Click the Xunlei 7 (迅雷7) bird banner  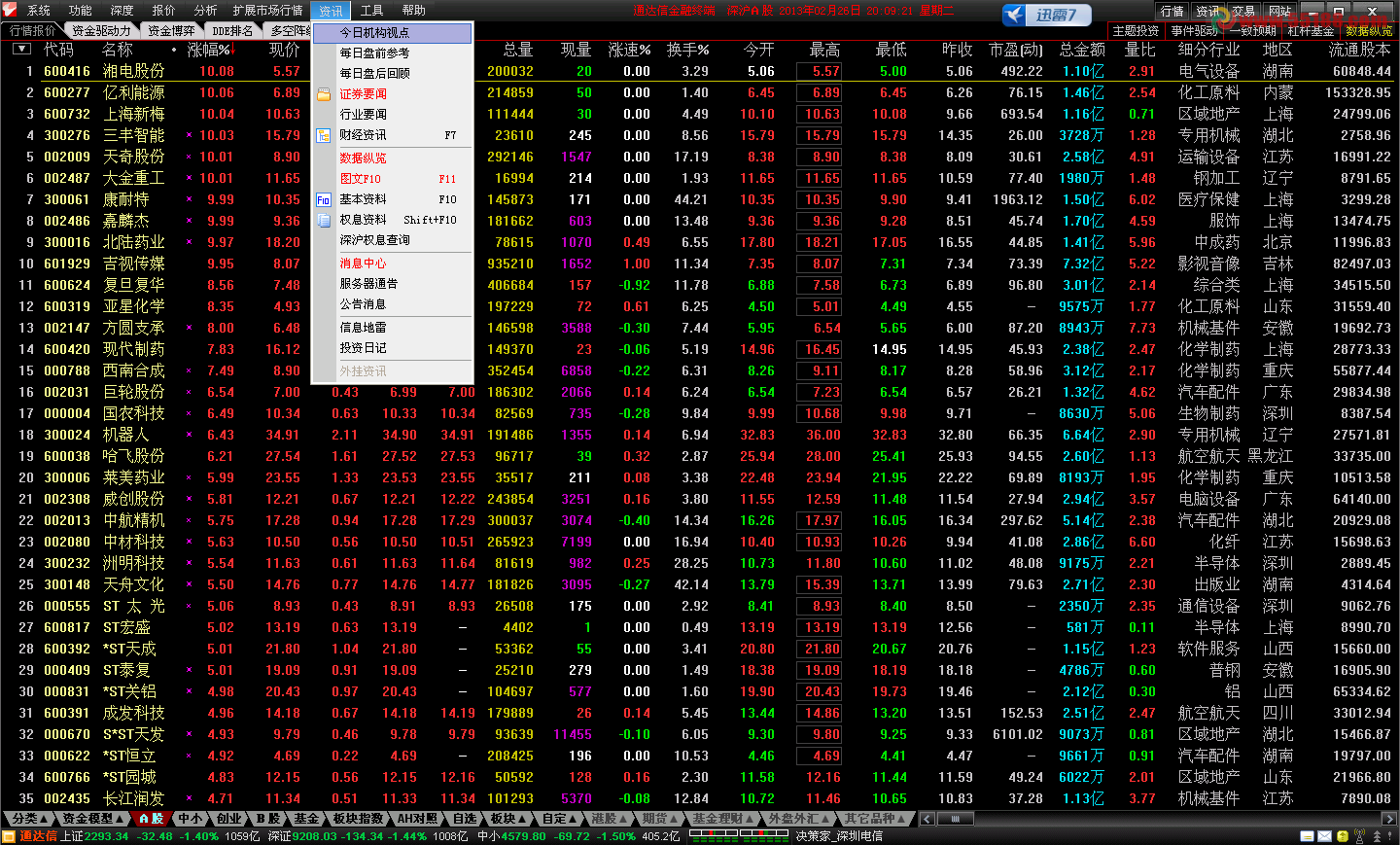tap(1047, 15)
